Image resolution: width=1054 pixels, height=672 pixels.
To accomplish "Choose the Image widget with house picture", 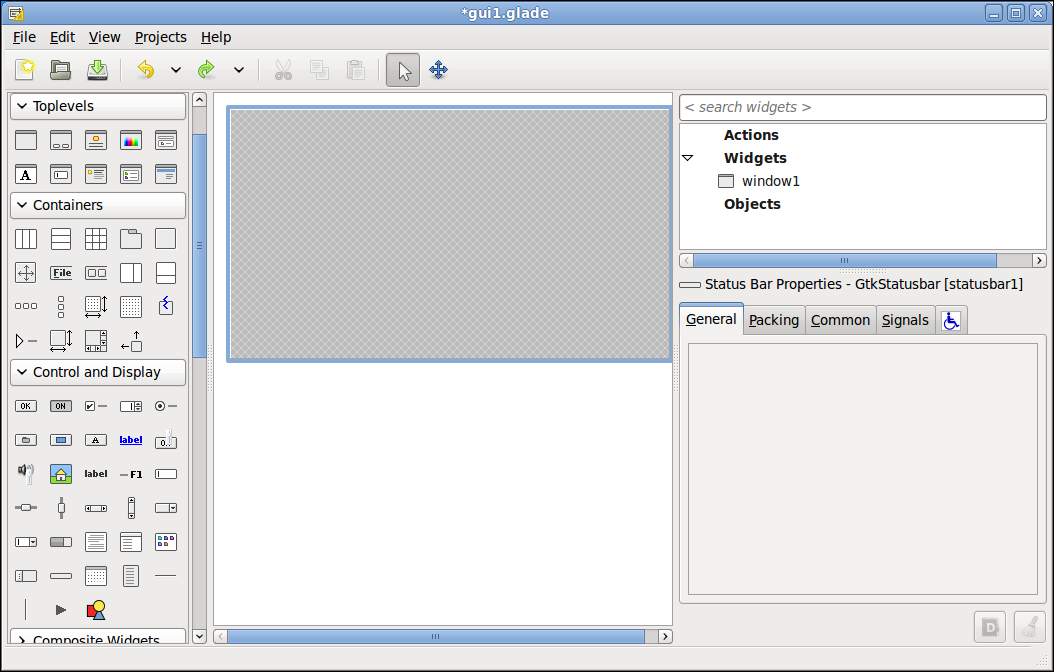I will click(60, 474).
